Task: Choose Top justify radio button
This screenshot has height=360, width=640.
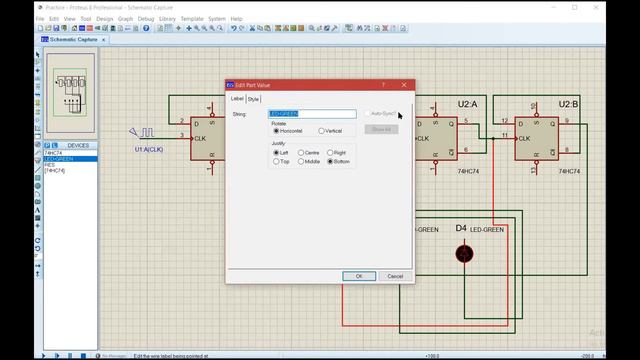Action: [276, 162]
